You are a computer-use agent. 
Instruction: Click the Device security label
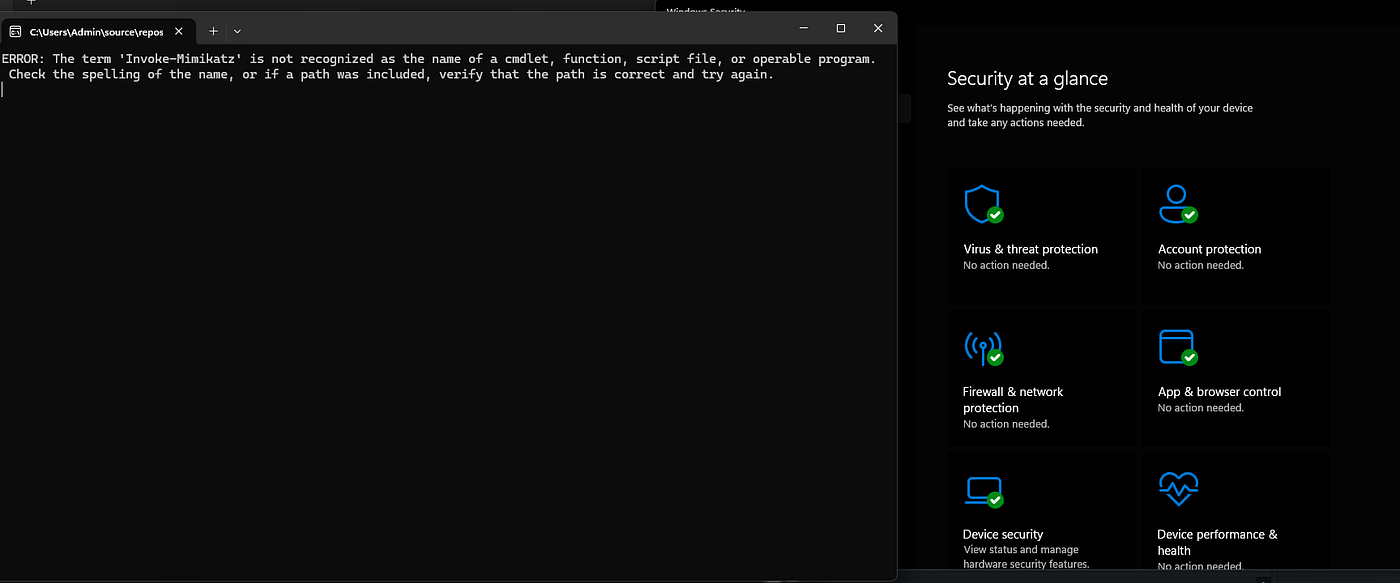tap(1003, 534)
